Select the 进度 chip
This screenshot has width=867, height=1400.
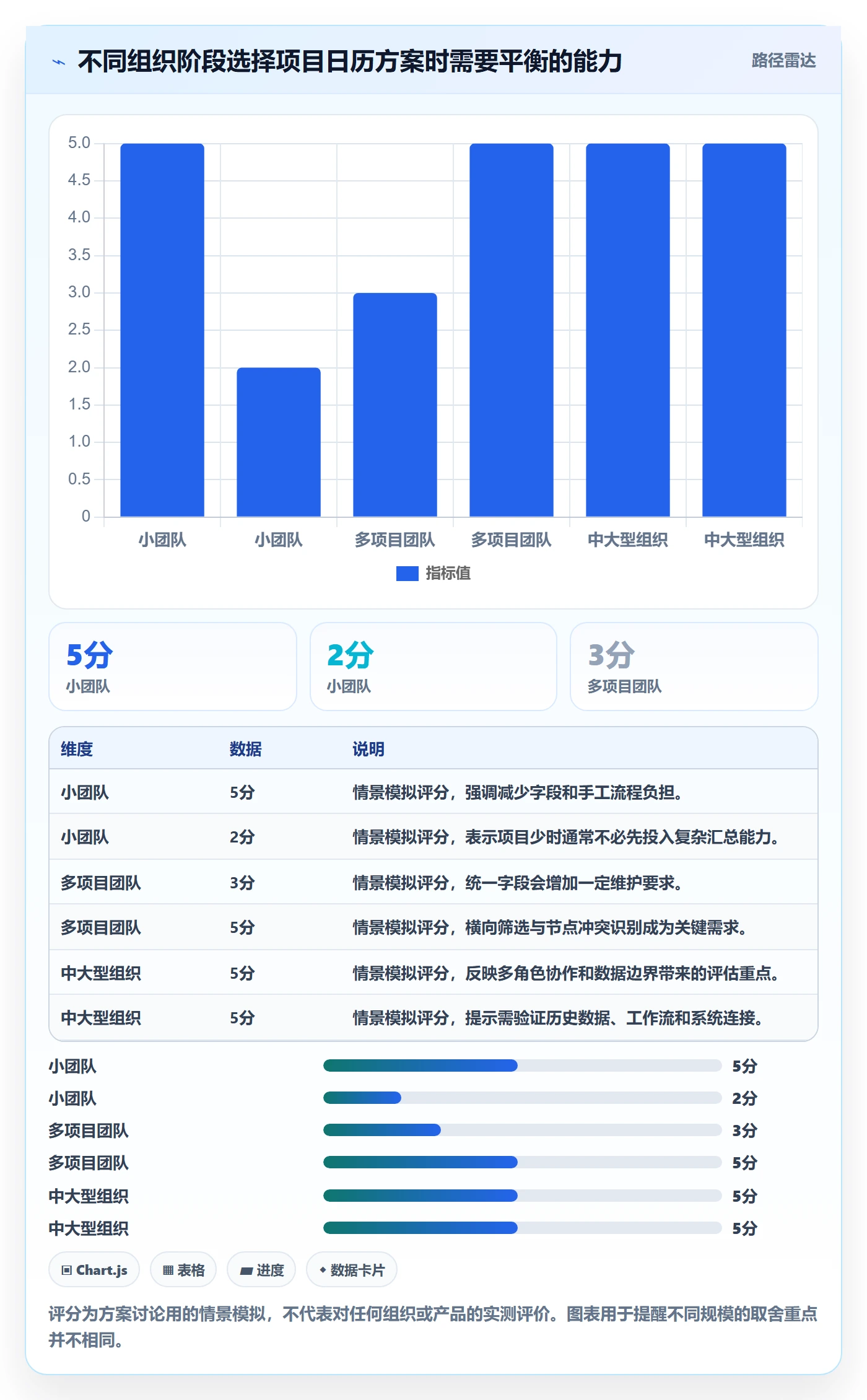[x=261, y=1270]
